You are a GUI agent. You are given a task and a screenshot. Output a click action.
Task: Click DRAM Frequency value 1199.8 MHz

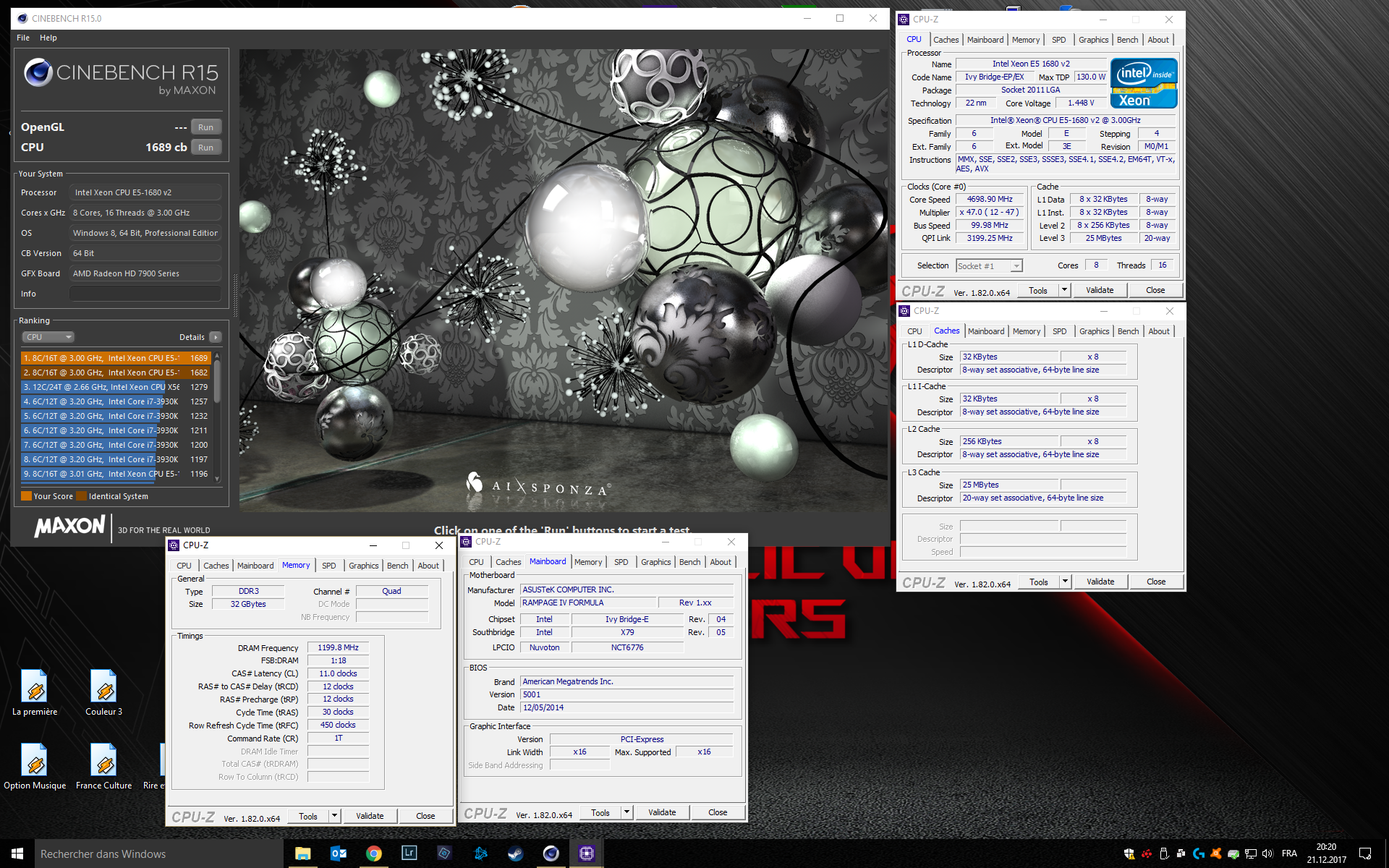coord(338,648)
